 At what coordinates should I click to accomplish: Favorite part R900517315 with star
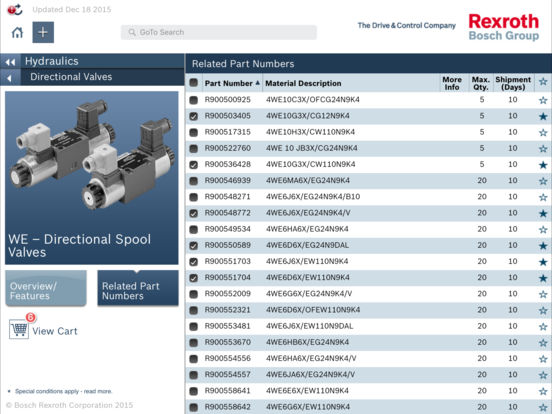point(543,133)
